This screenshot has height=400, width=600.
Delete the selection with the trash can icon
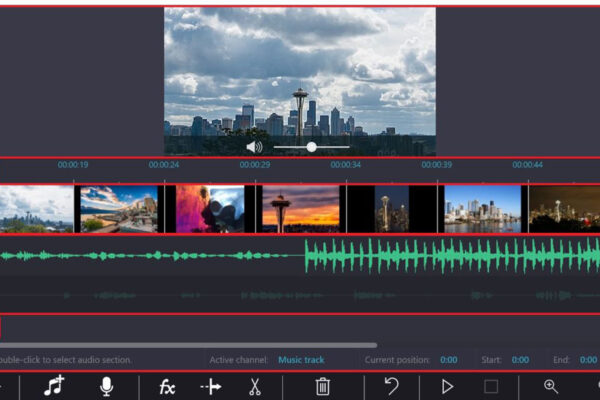(323, 386)
